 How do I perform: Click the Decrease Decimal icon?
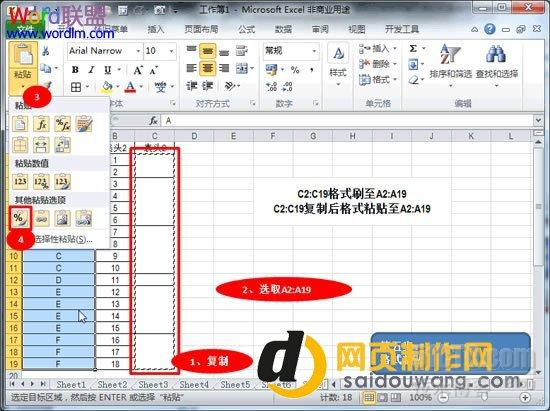tap(287, 86)
